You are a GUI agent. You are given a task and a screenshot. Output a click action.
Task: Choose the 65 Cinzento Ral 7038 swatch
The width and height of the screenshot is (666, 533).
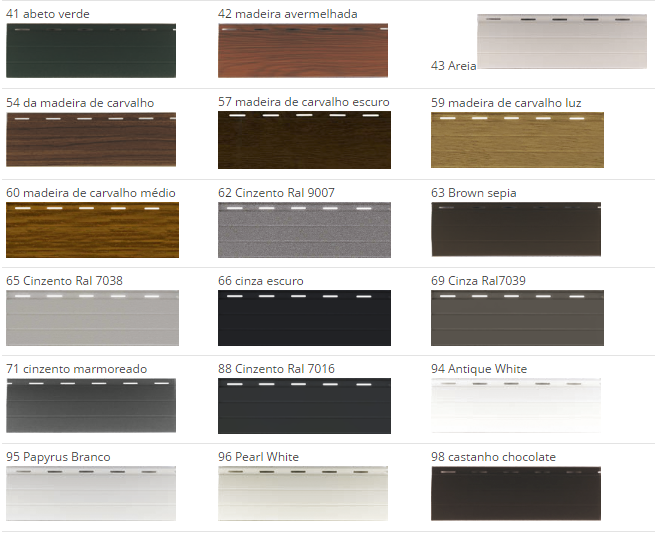point(92,318)
